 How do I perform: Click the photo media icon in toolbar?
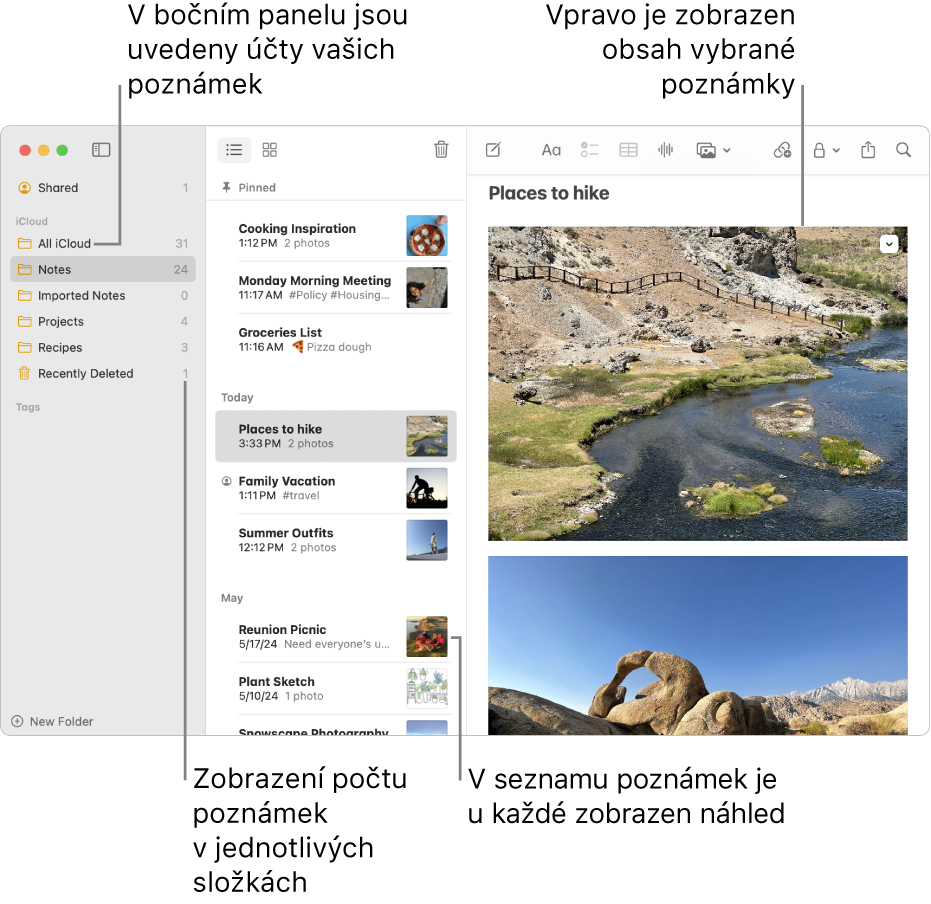click(706, 150)
